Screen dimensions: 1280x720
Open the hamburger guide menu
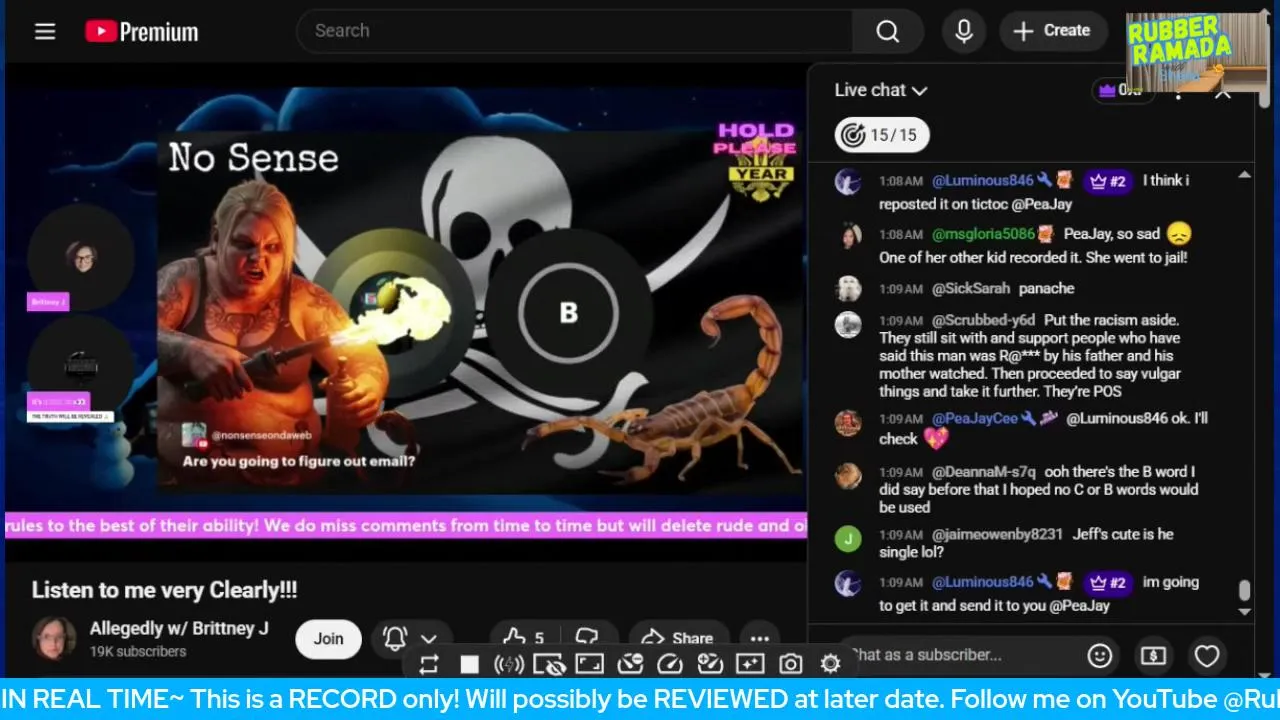45,31
